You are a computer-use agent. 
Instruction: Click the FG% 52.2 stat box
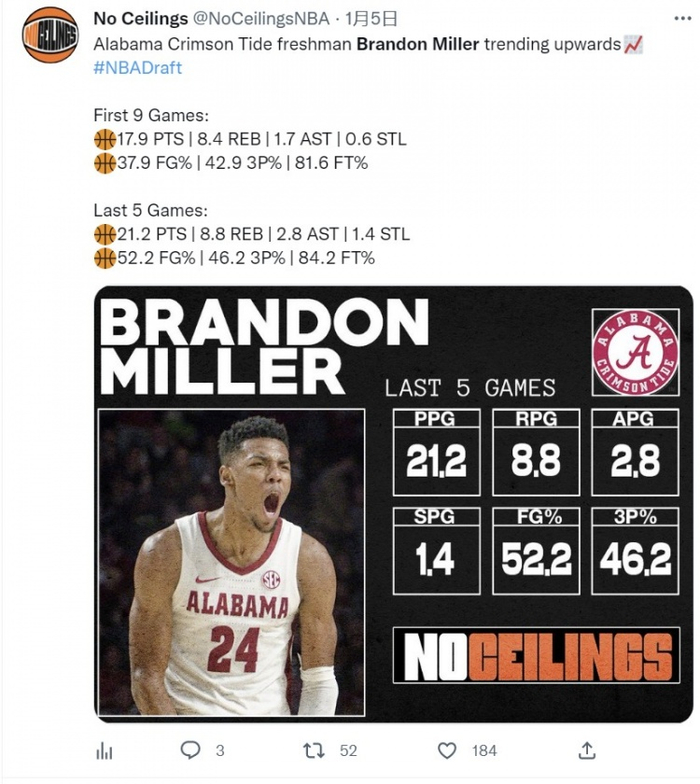point(536,552)
